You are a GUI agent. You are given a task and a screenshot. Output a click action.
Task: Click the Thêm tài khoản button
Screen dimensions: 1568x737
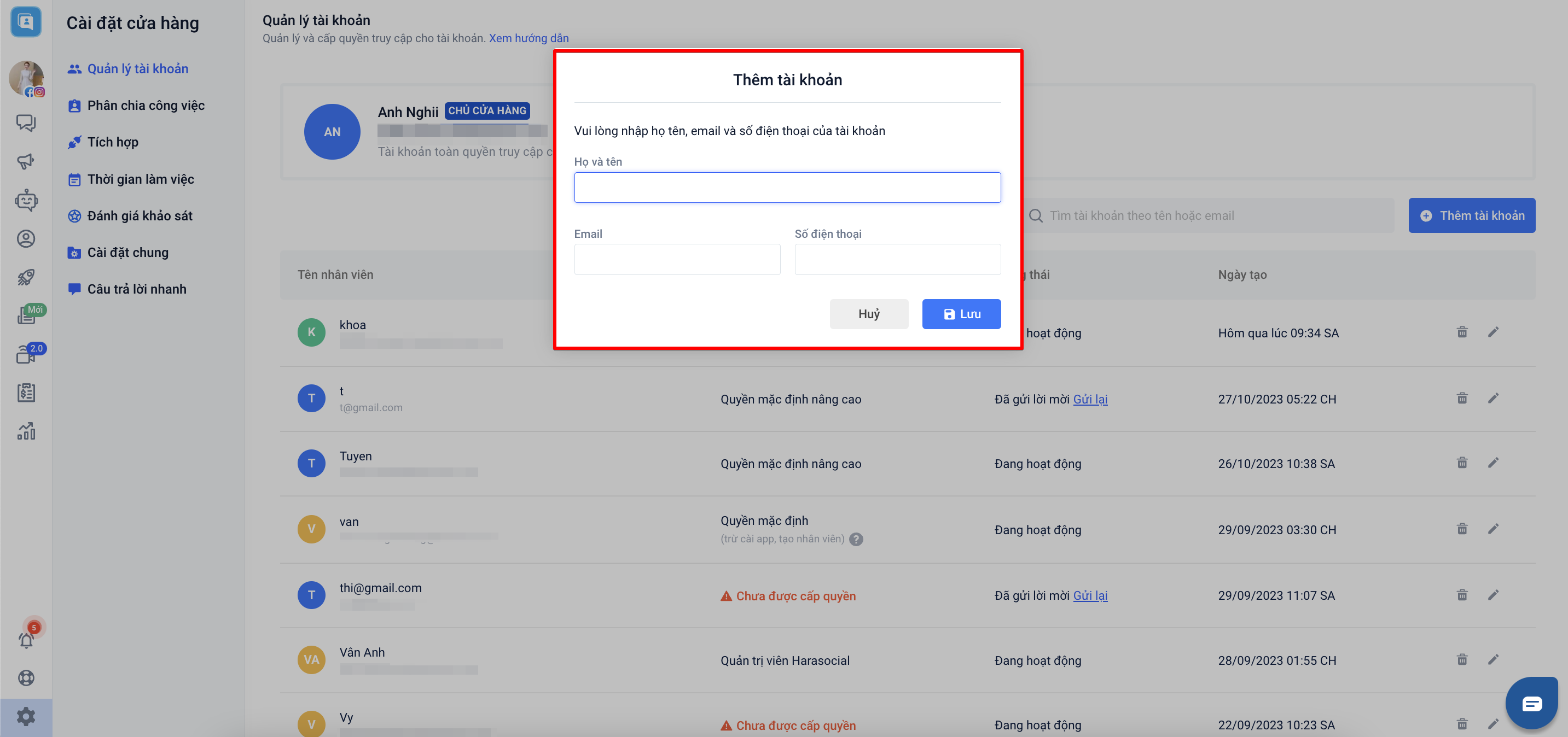click(x=1472, y=215)
